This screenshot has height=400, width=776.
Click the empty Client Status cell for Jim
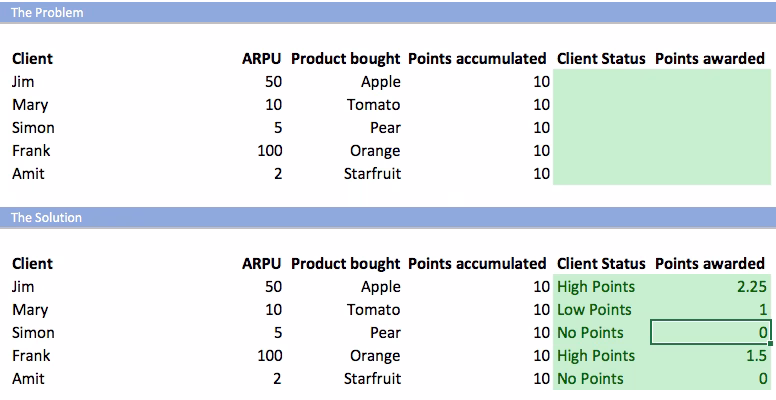point(601,82)
